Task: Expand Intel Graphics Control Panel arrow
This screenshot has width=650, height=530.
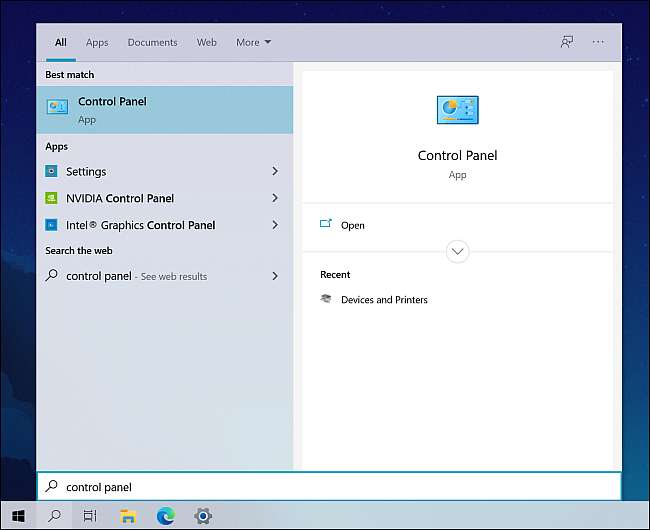Action: 275,225
